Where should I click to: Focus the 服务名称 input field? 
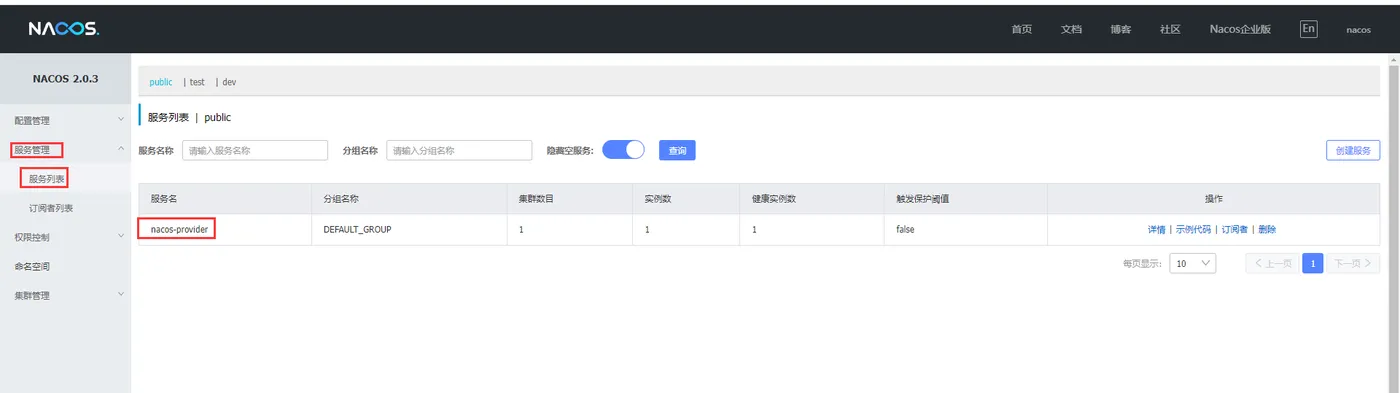[x=255, y=150]
